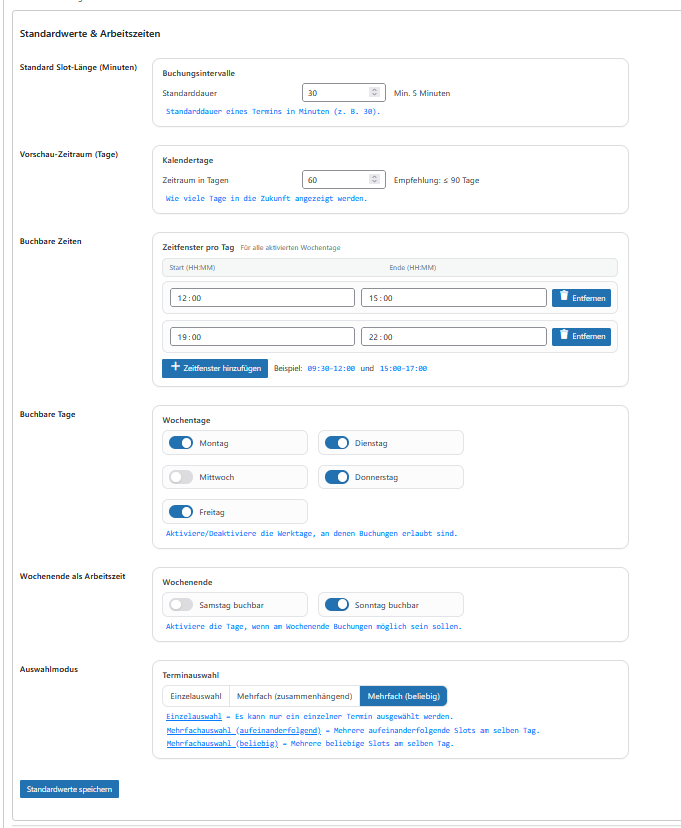The width and height of the screenshot is (681, 828).
Task: Edit the 22:00 end time field
Action: (x=454, y=337)
